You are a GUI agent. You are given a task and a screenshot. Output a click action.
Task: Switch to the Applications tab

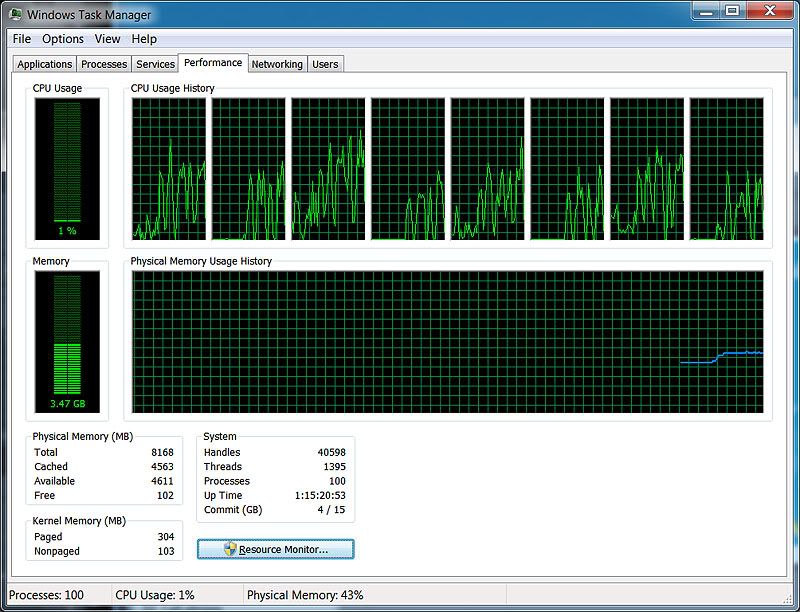tap(44, 63)
